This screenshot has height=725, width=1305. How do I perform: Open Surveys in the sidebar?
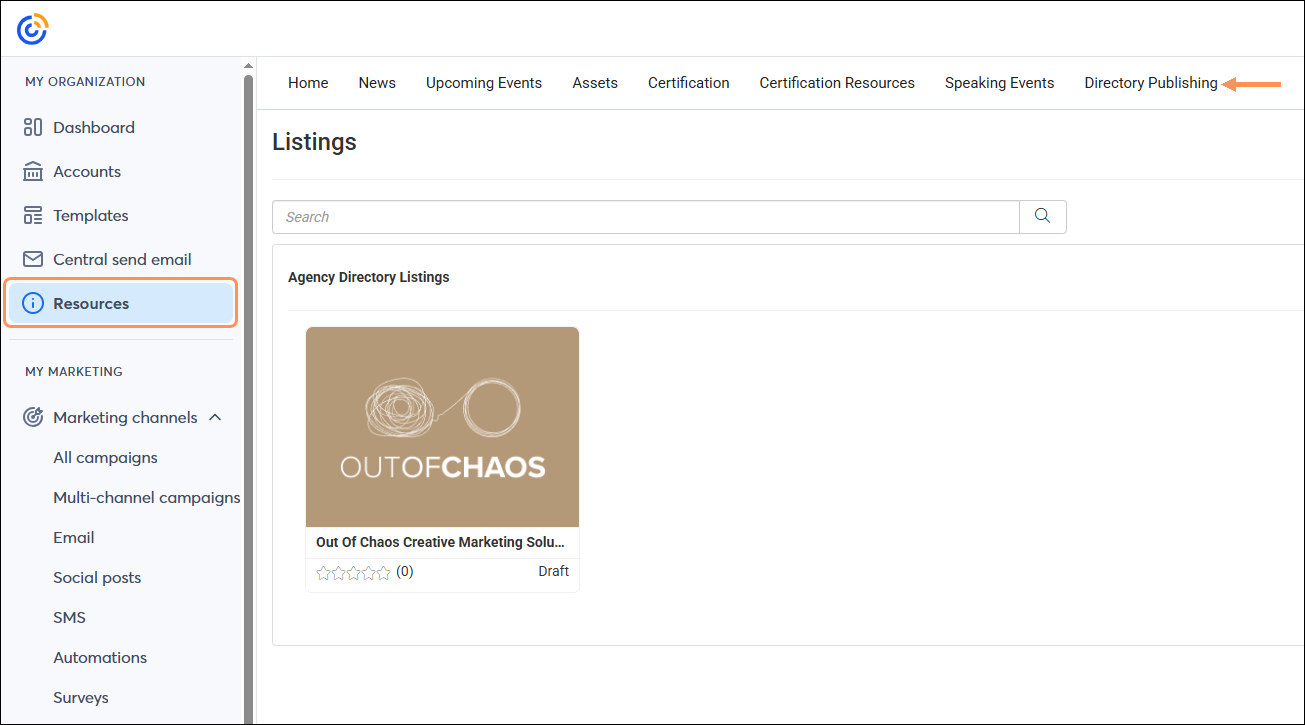81,697
